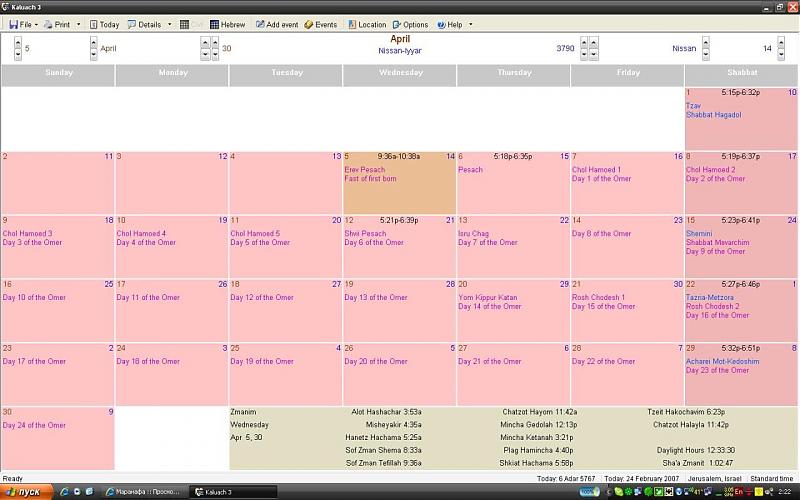Screen dimensions: 800x500
Task: Expand the Print dropdown arrow
Action: tap(79, 24)
